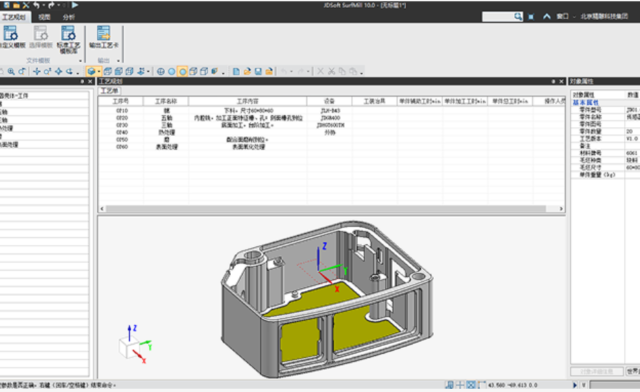Expand the 输出 group launcher arrow
This screenshot has height=392, width=640.
pos(118,61)
